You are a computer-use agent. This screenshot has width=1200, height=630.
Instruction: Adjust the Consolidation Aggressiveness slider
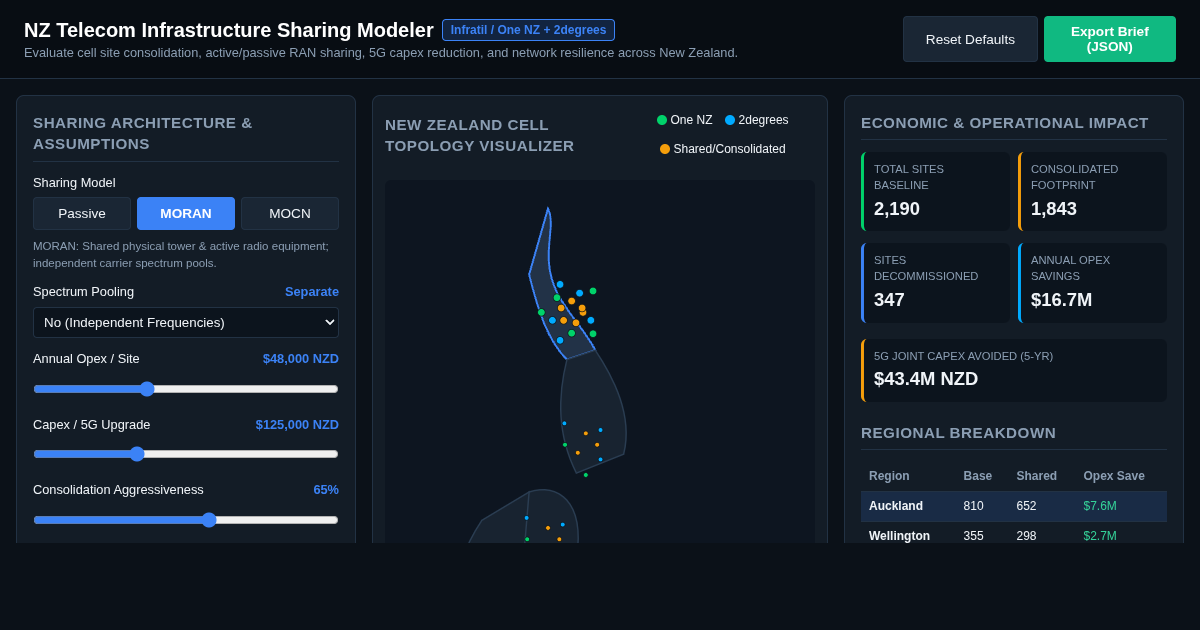(x=186, y=520)
